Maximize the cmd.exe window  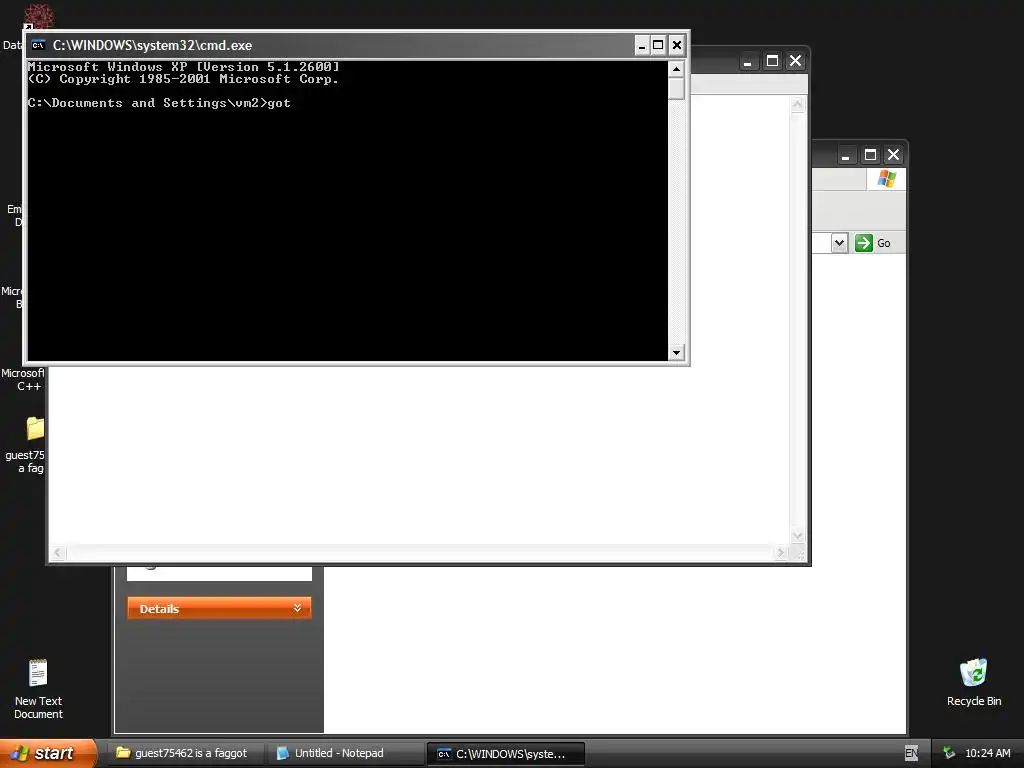[658, 45]
